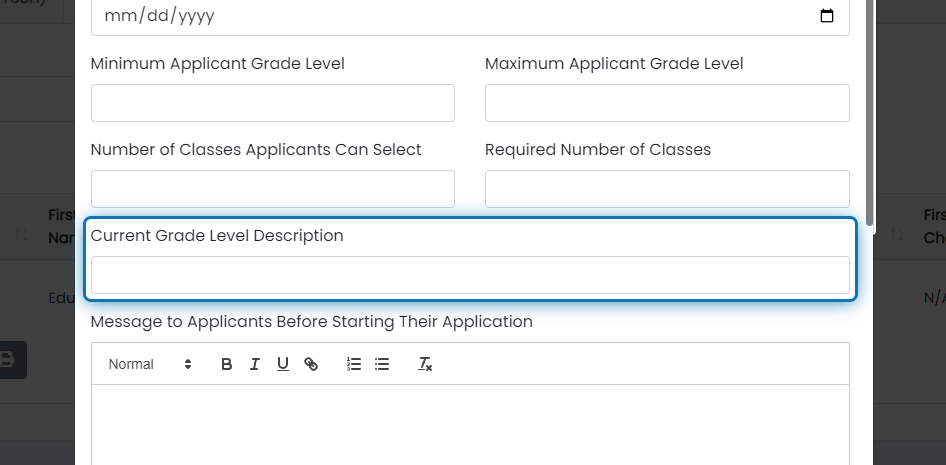Open the calendar date picker icon
Viewport: 946px width, 465px height.
[827, 16]
